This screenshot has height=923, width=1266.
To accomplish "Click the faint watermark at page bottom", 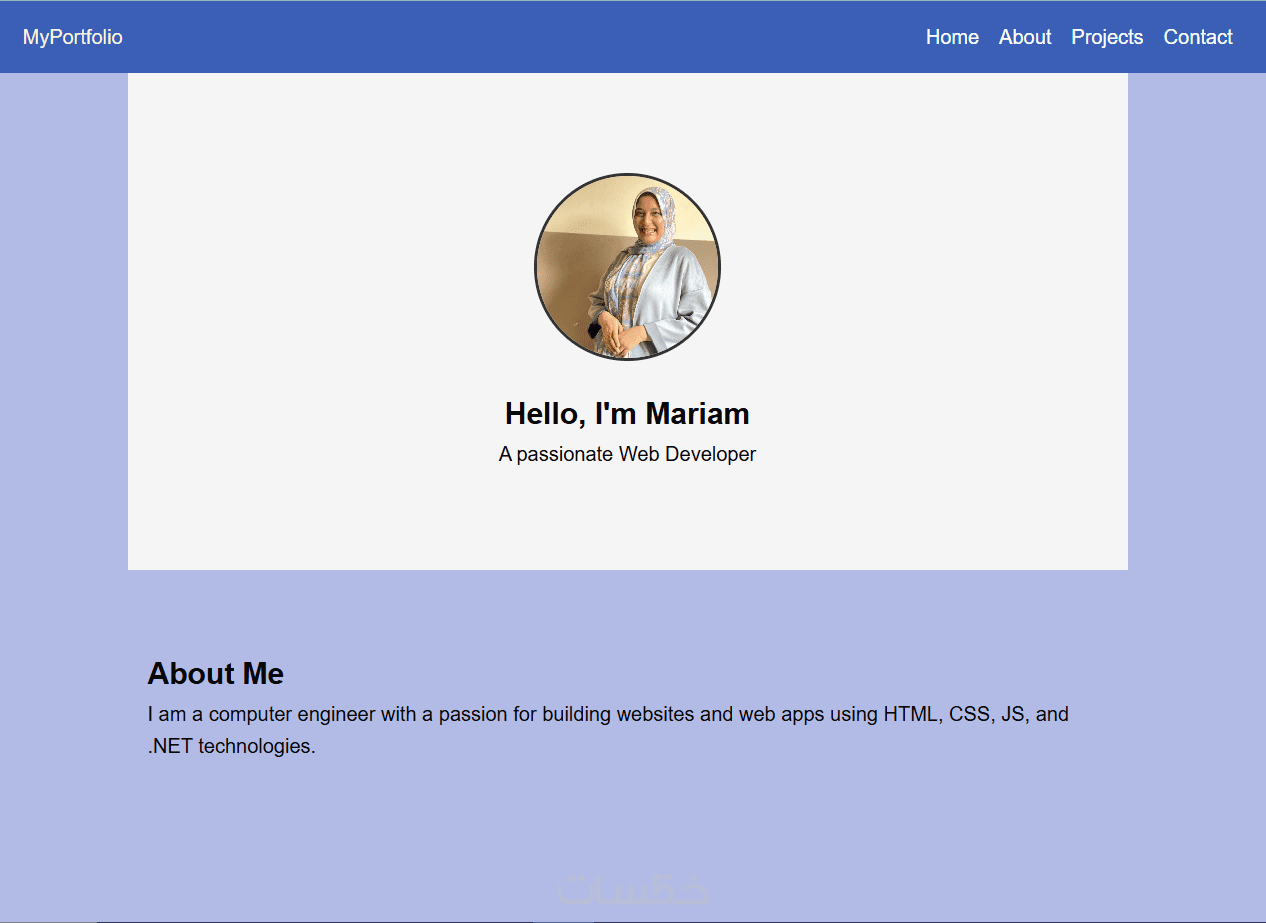I will 633,889.
